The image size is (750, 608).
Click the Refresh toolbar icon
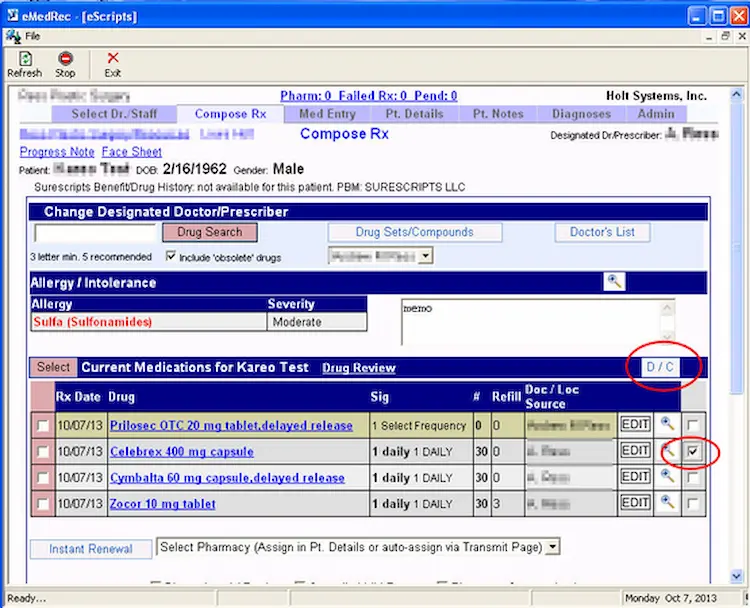[24, 59]
